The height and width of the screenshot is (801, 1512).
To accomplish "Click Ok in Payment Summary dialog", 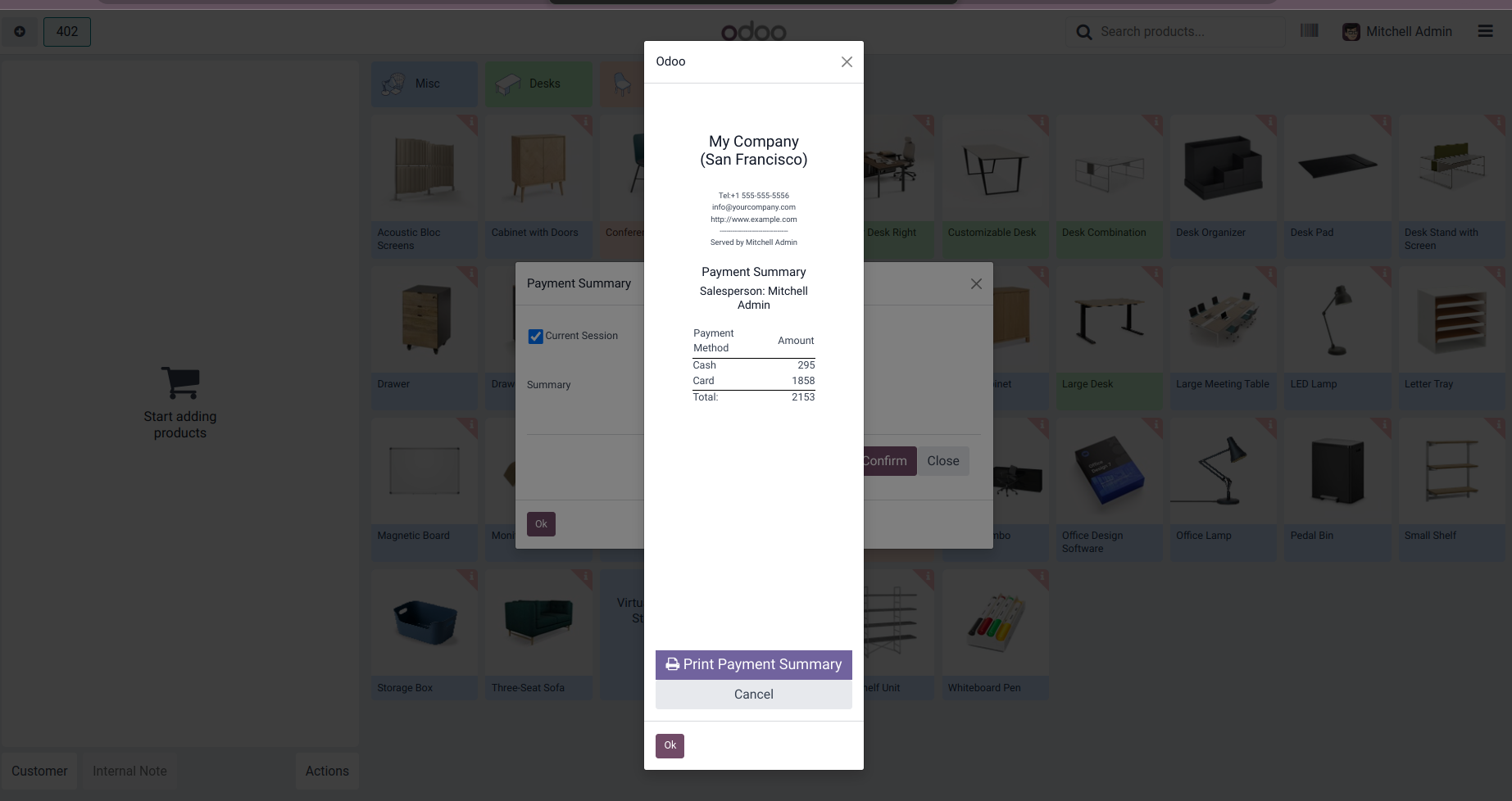I will [x=541, y=524].
